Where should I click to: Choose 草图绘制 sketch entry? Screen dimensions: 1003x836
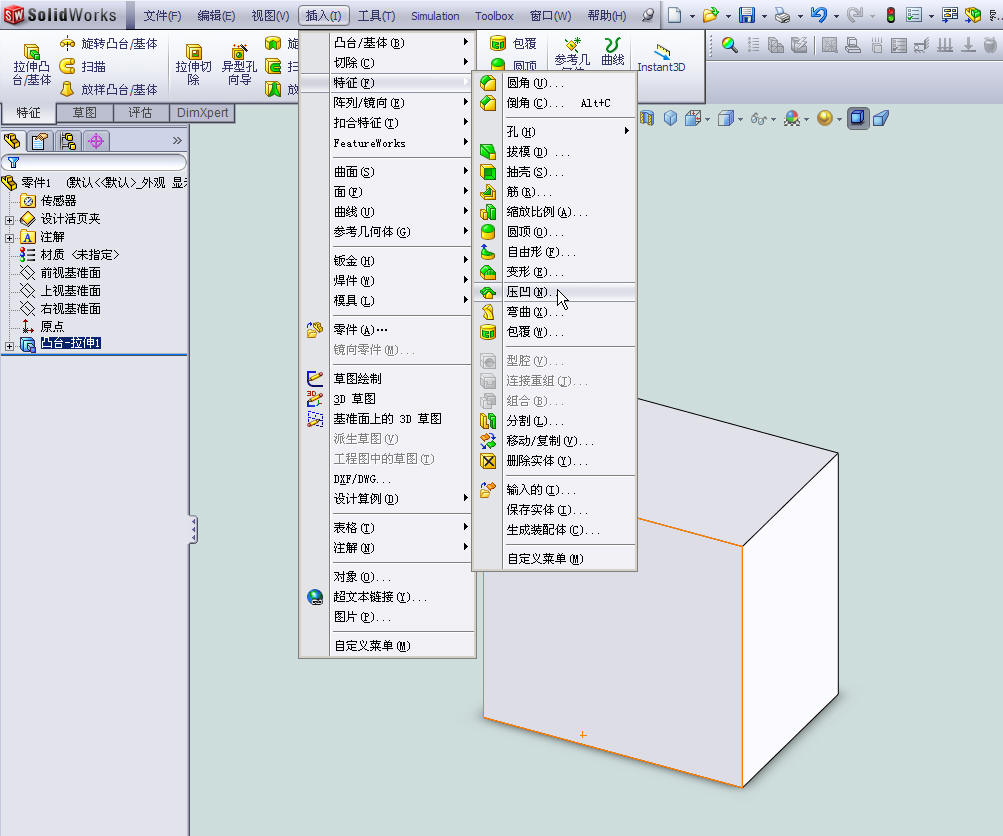388,379
